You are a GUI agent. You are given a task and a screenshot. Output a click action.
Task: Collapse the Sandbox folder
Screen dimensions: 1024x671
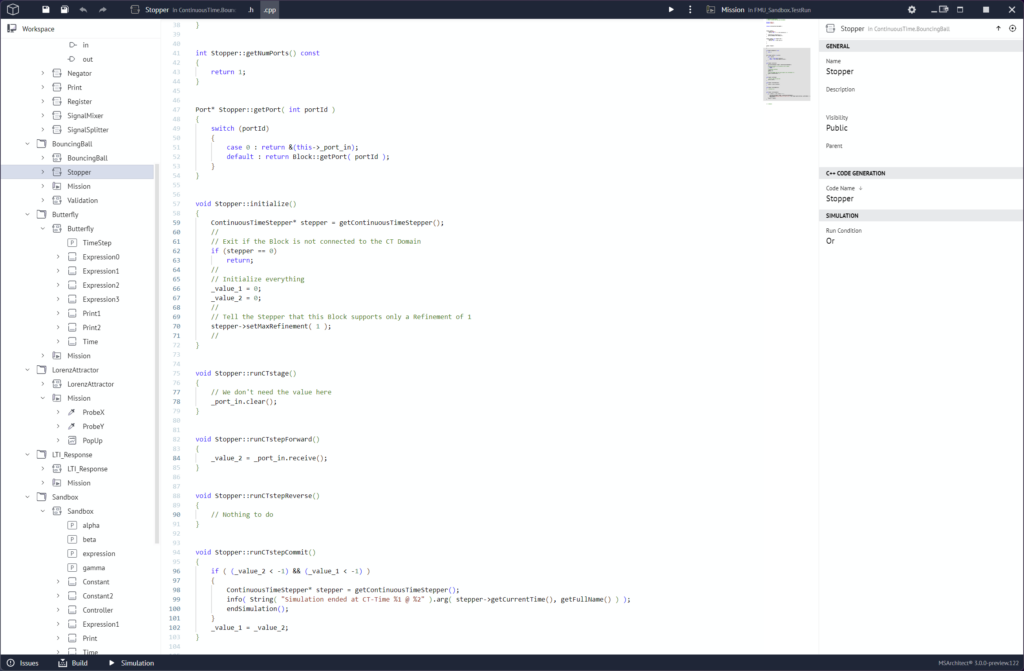tap(27, 497)
